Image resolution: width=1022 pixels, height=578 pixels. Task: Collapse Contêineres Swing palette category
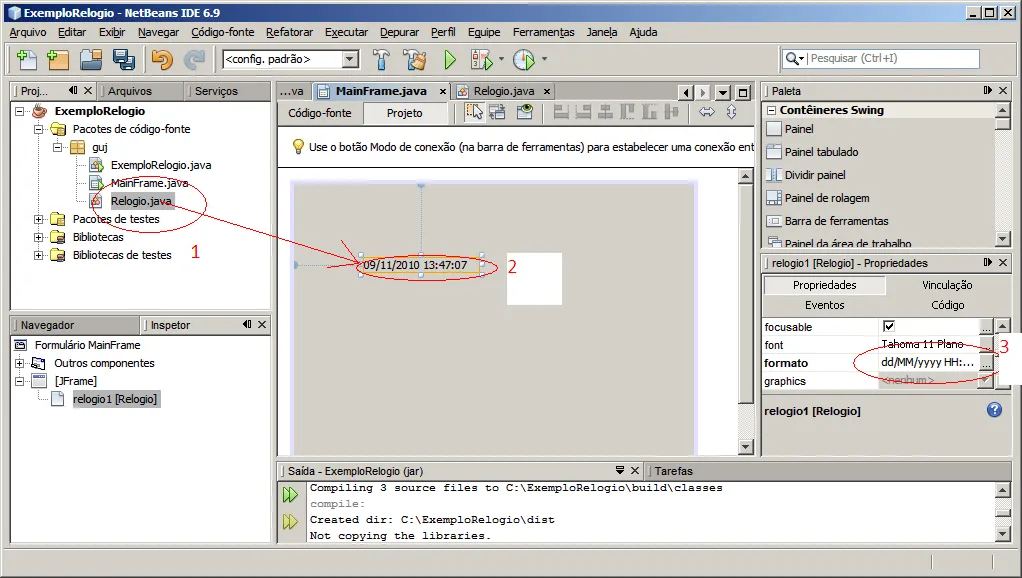point(772,110)
